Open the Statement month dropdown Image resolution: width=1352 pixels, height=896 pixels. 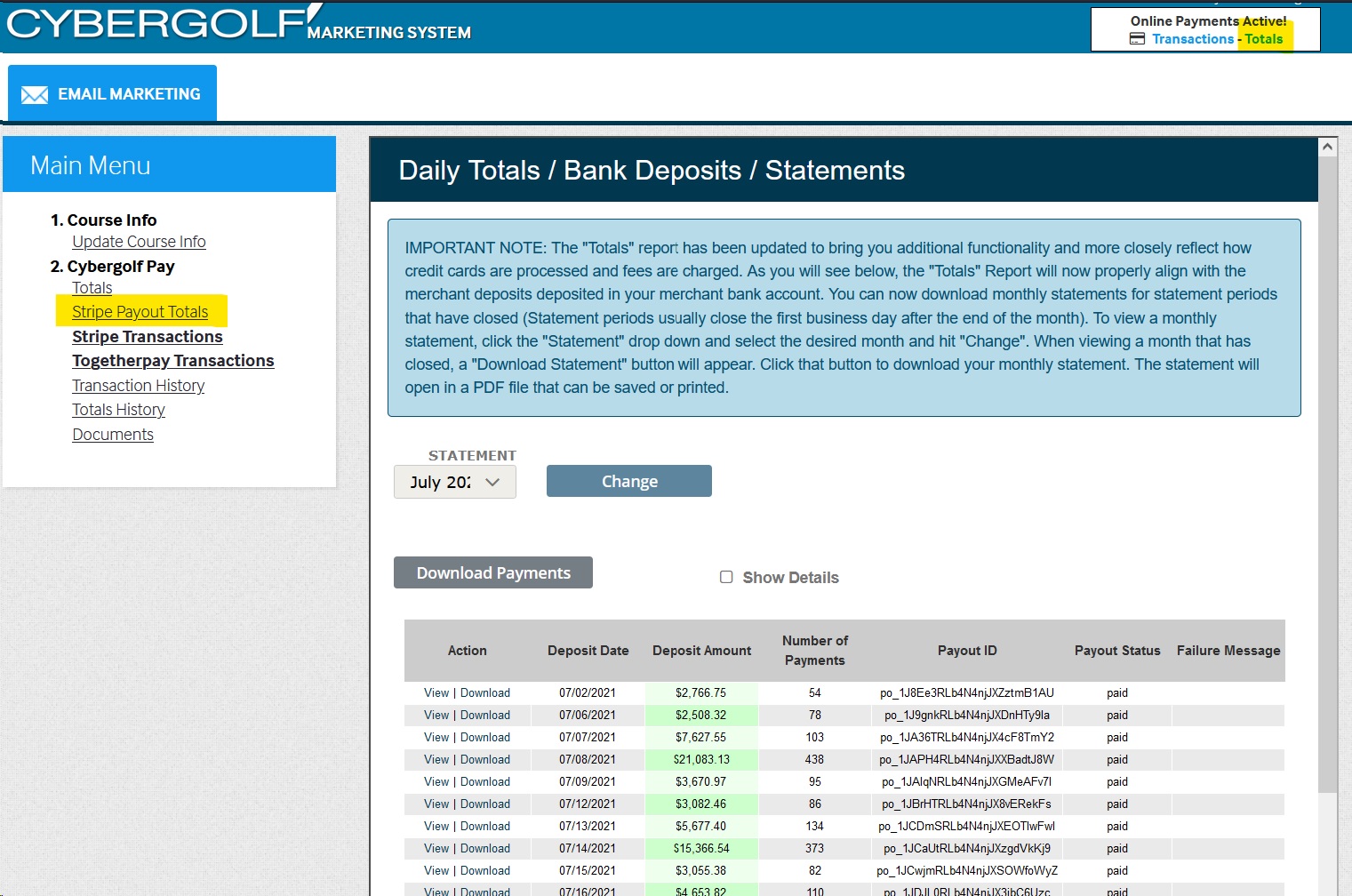(x=455, y=482)
